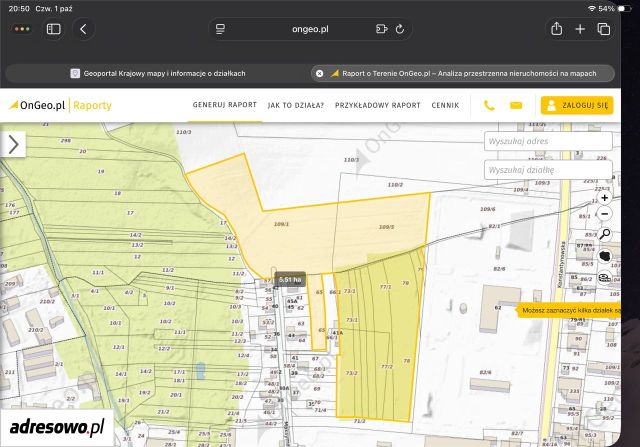Image resolution: width=640 pixels, height=447 pixels.
Task: Open the CENNIK menu item
Action: point(445,105)
